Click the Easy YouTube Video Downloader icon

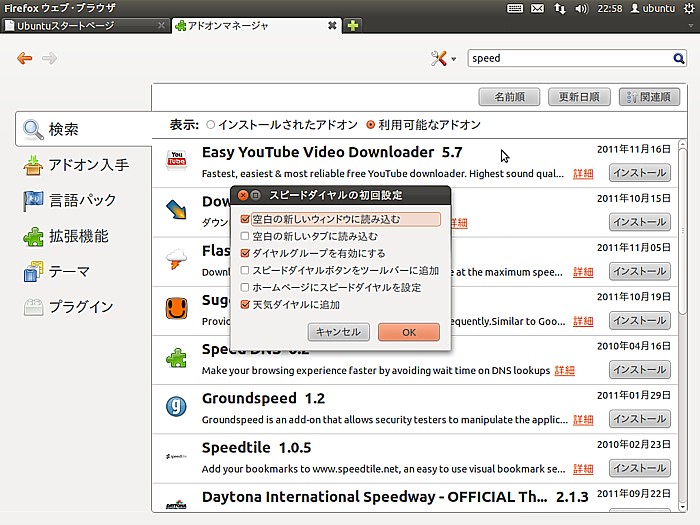coord(177,161)
